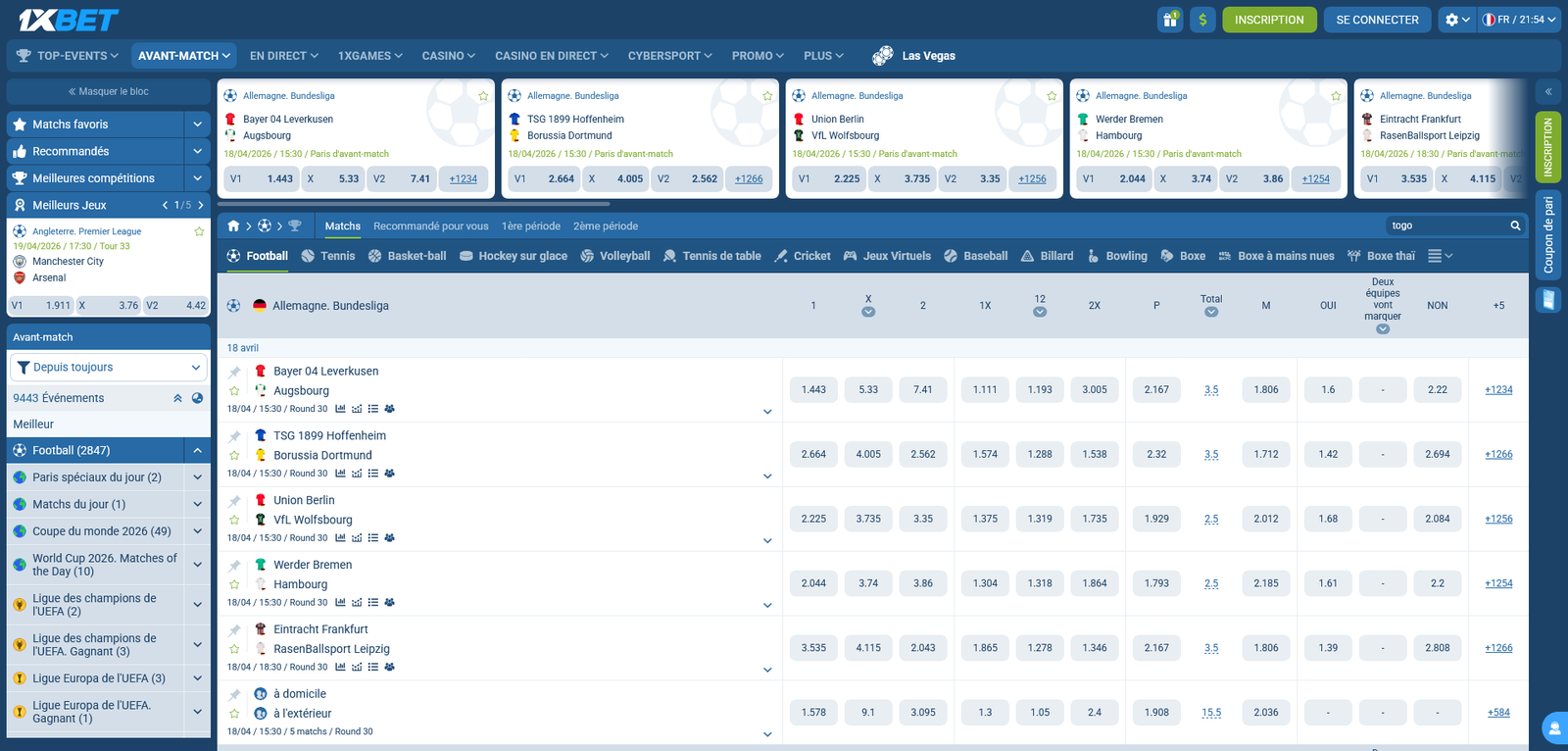Favorite the TSG 1899 Hoffenheim top card star

pos(767,96)
